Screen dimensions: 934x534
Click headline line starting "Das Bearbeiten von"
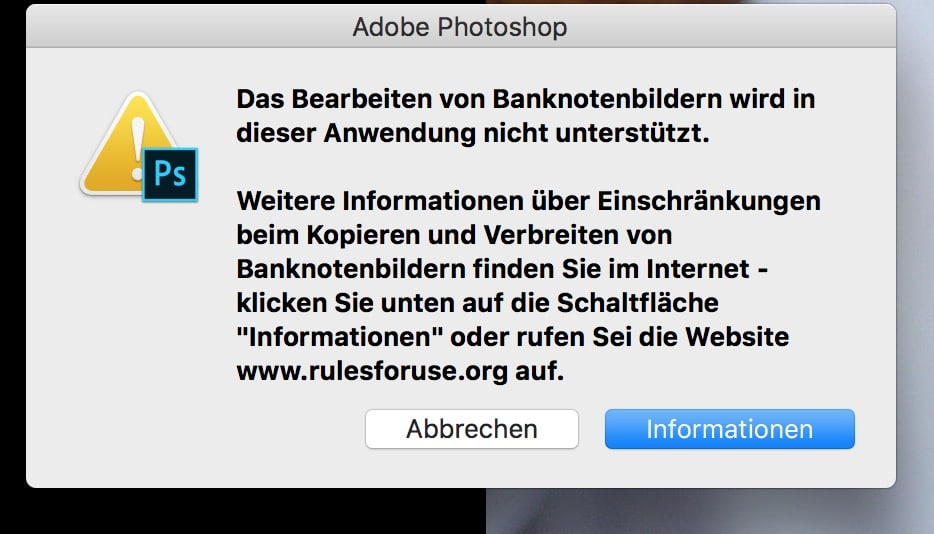(x=525, y=99)
